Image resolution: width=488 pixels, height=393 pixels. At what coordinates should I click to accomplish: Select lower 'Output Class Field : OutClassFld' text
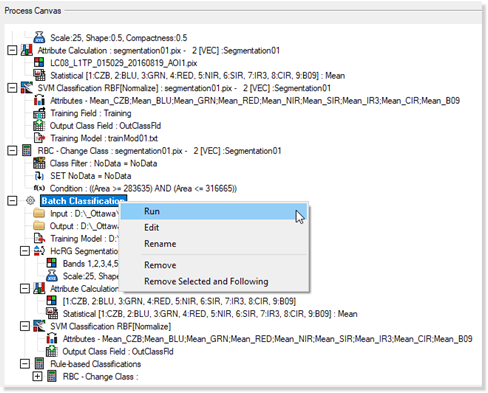(118, 352)
